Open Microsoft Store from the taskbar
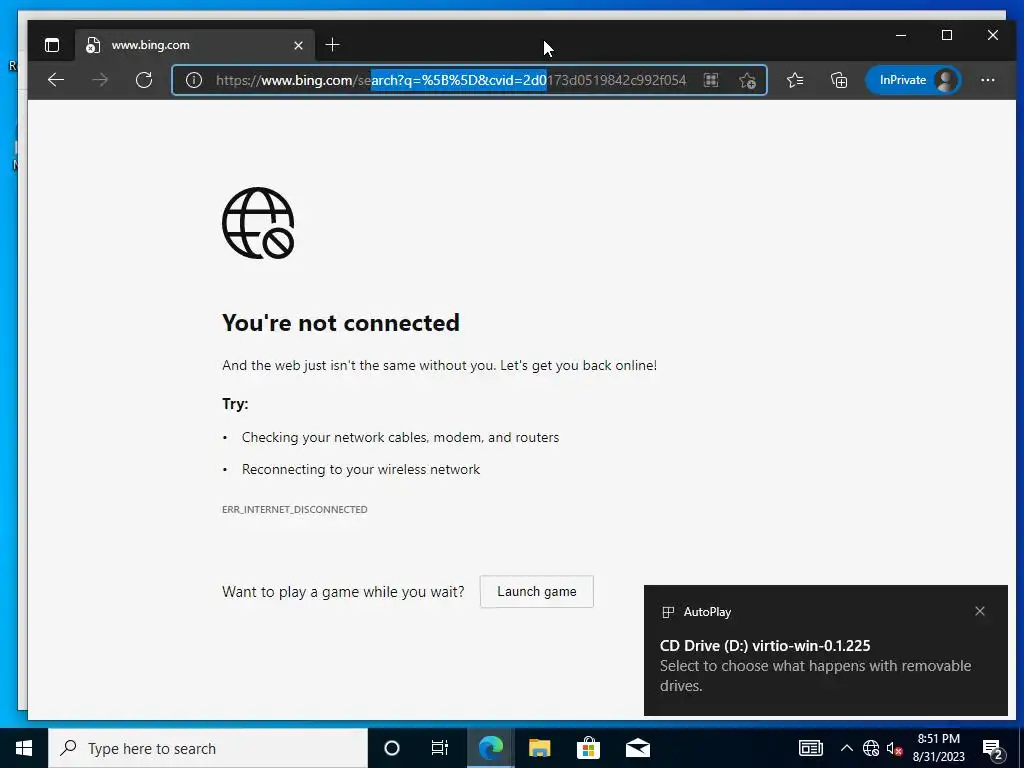1024x768 pixels. click(588, 748)
